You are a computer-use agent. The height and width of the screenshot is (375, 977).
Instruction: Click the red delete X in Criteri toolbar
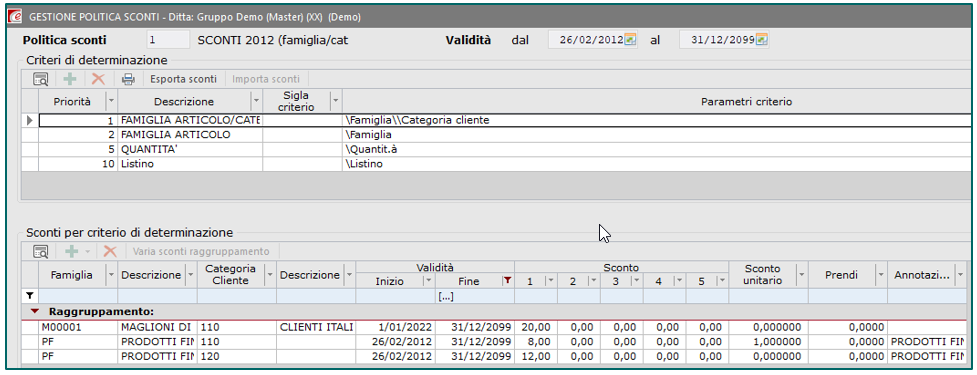98,79
